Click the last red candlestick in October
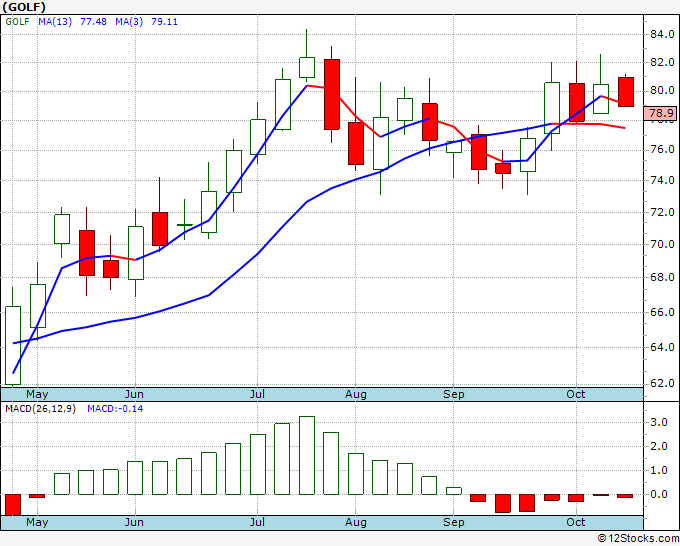Screen dimensions: 680x546 click(x=626, y=92)
